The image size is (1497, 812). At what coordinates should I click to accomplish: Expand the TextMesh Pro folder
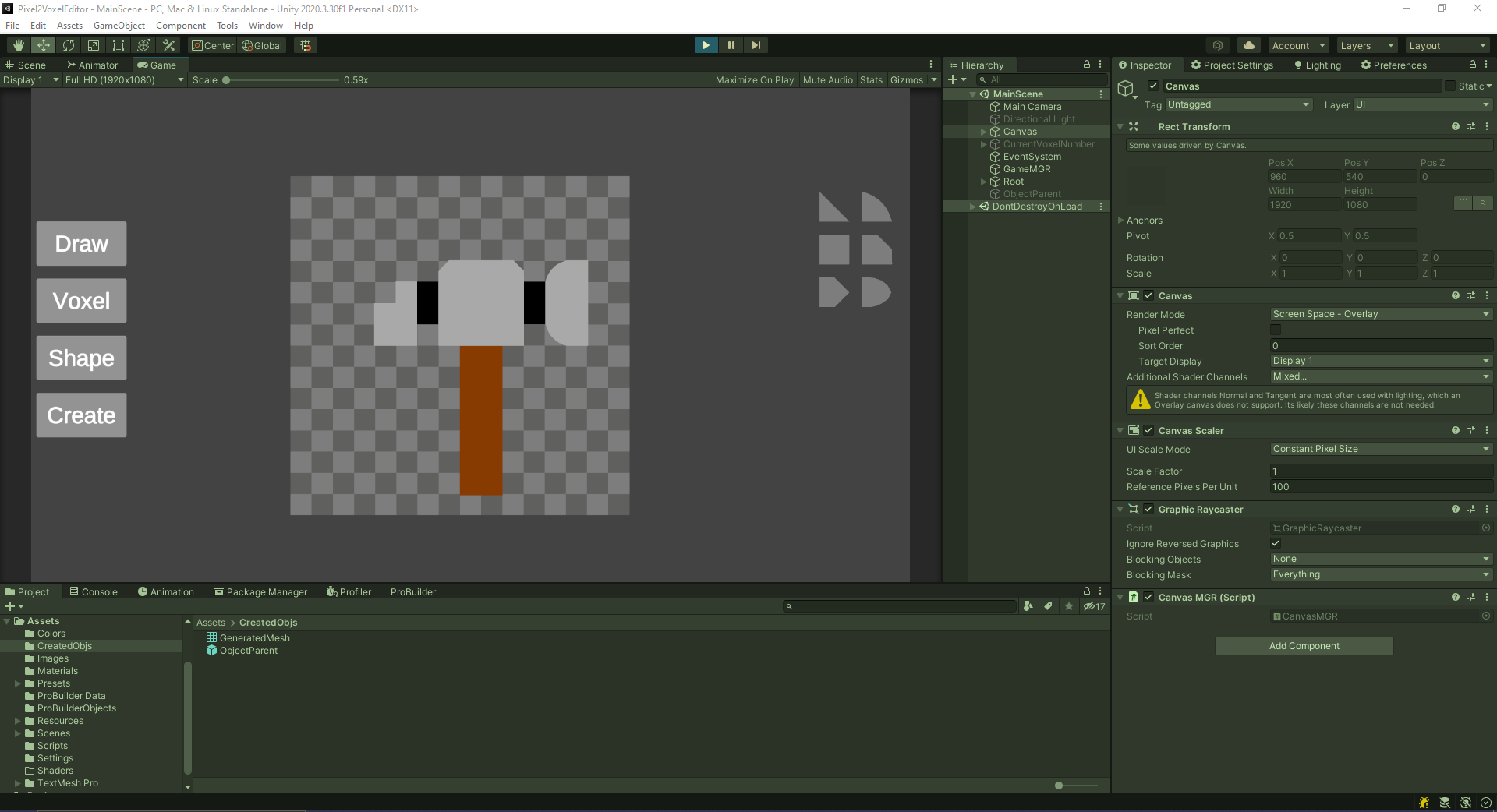pyautogui.click(x=17, y=783)
